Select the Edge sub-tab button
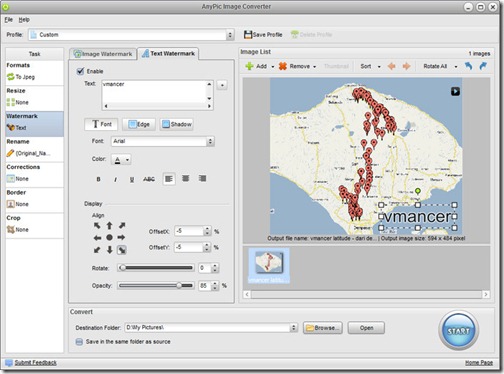 139,124
